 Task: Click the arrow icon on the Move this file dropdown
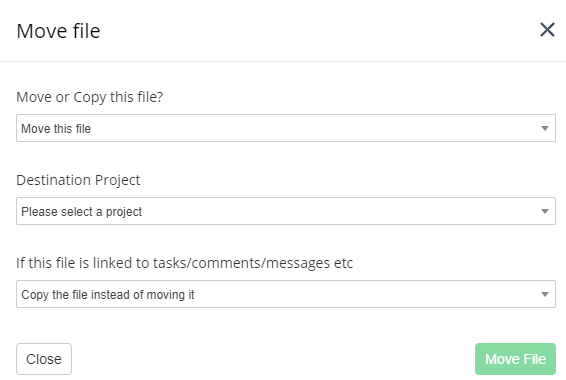click(545, 128)
